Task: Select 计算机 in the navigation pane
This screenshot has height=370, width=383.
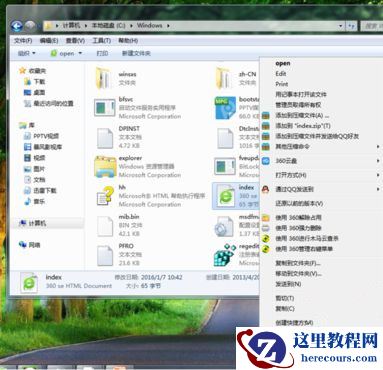Action: pos(33,223)
